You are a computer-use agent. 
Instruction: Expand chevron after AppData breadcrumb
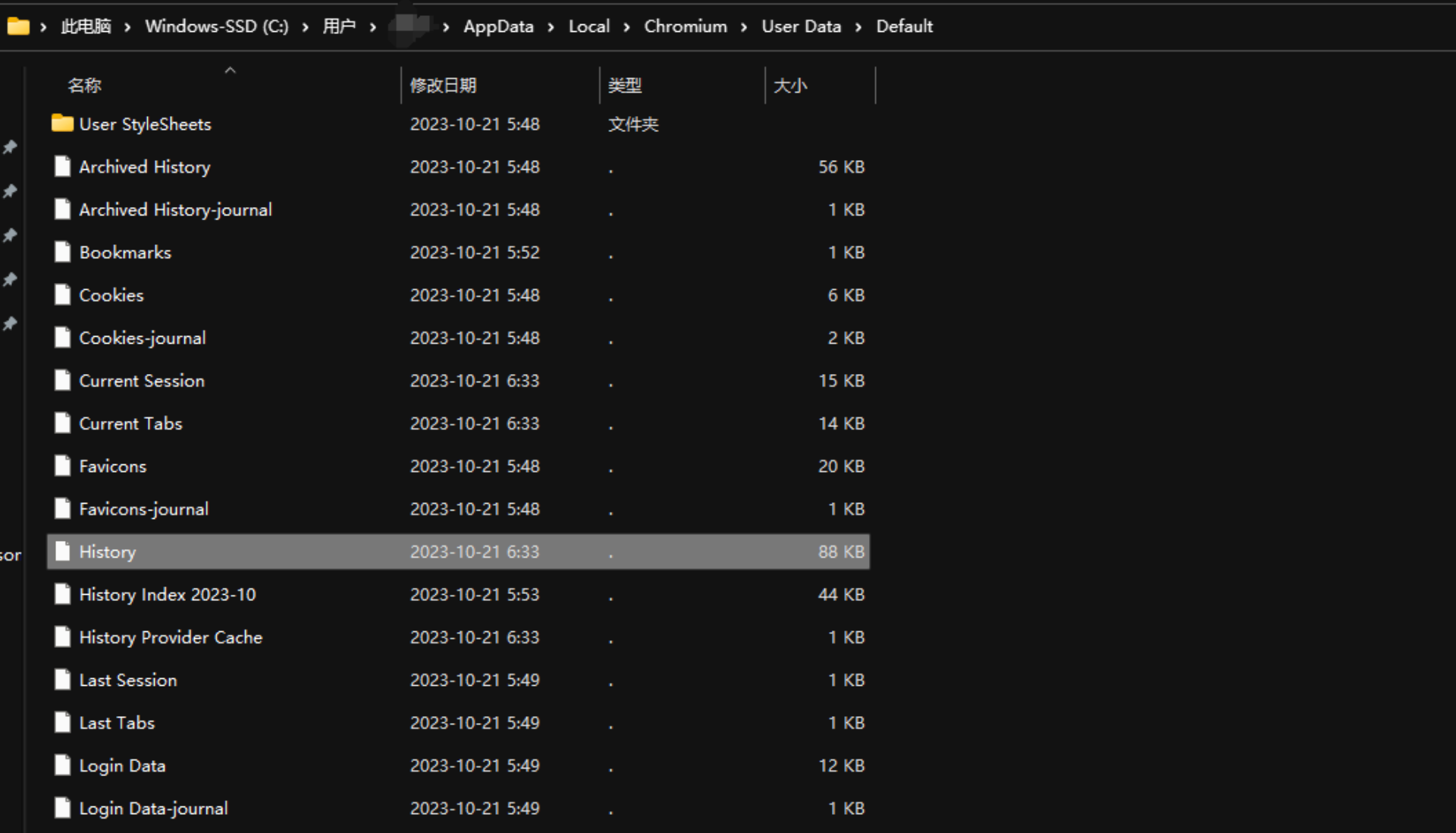[x=551, y=27]
